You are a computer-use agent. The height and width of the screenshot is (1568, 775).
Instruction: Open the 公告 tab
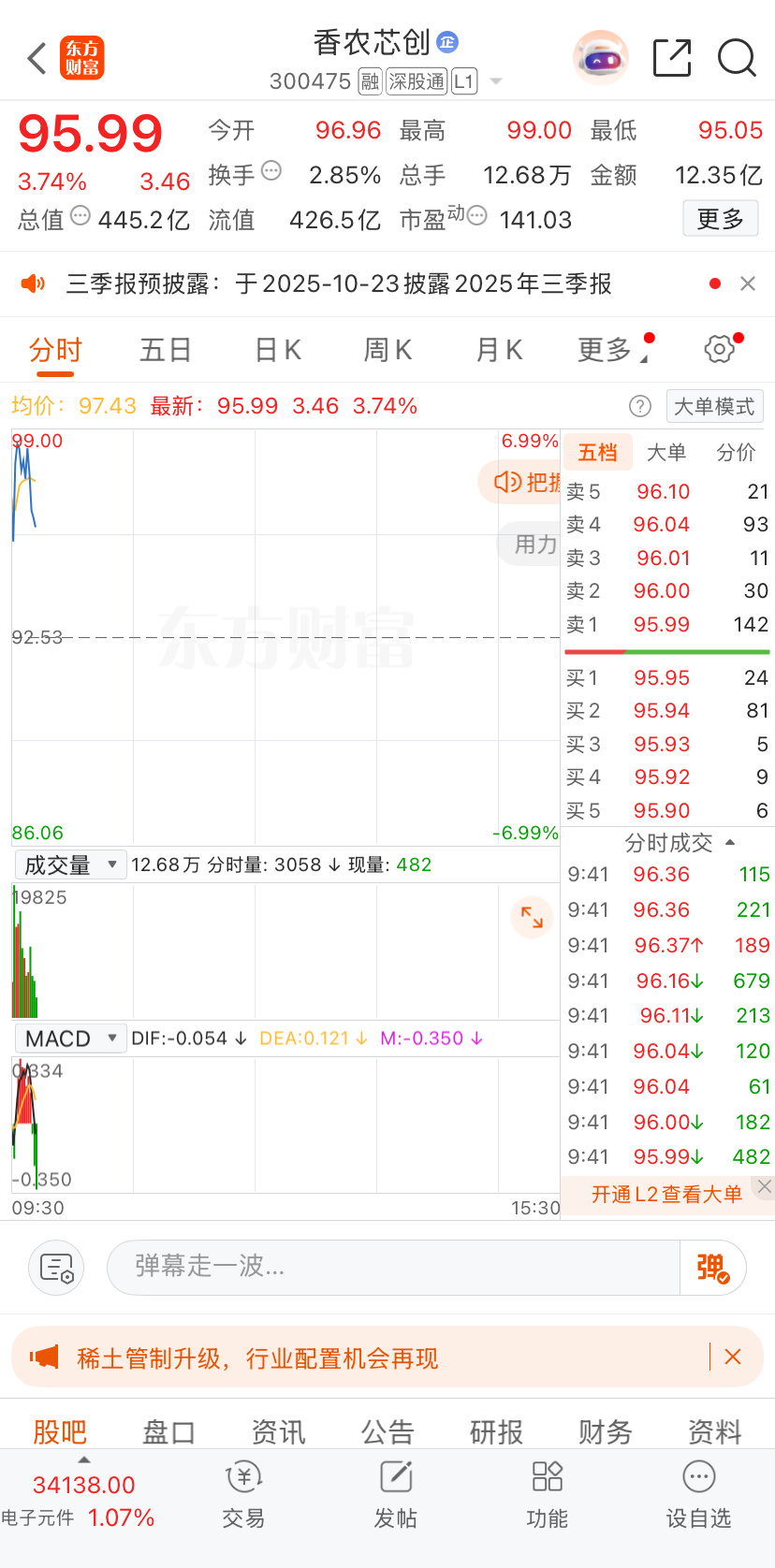click(387, 1431)
